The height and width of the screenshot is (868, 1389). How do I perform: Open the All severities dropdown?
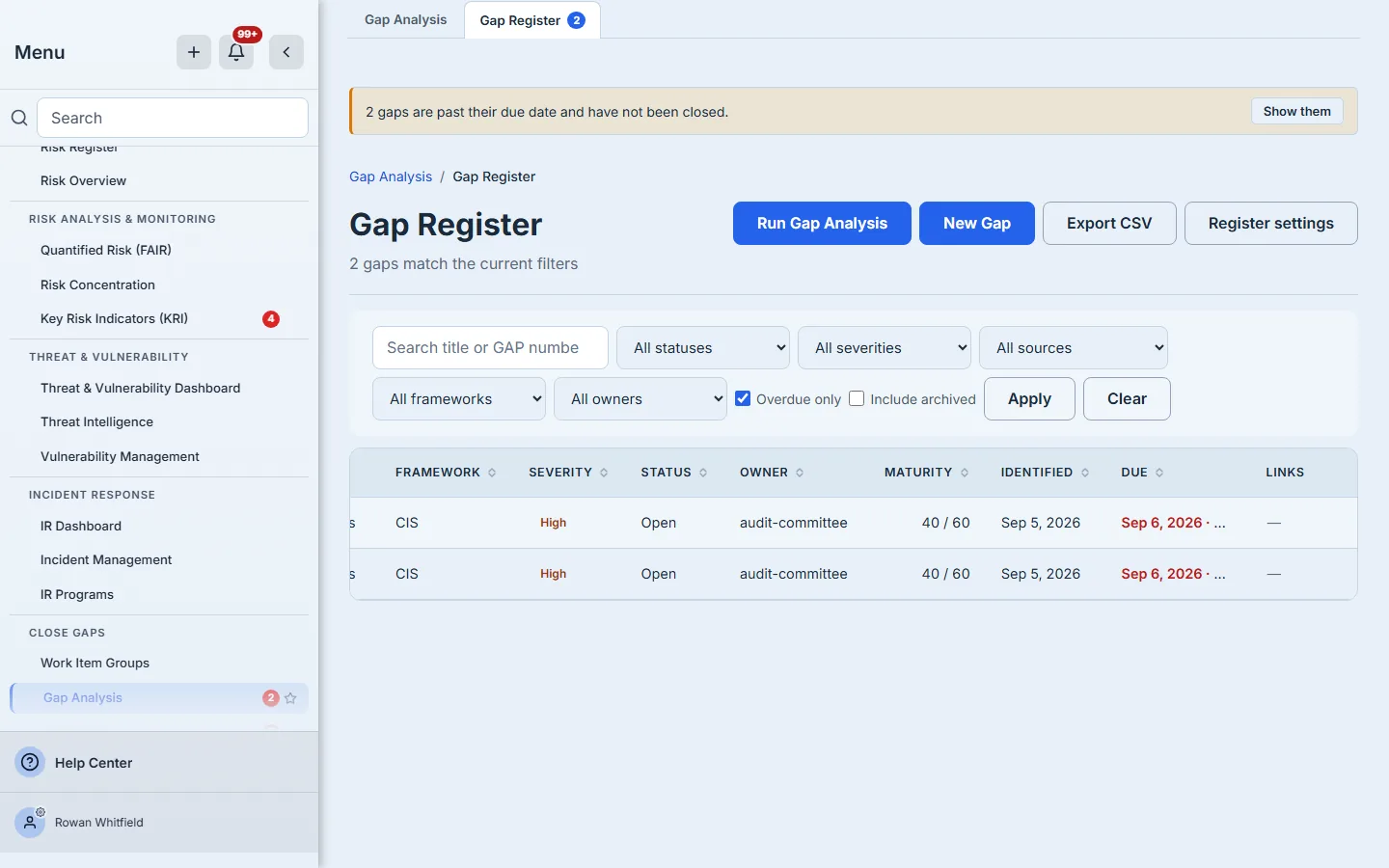click(885, 348)
